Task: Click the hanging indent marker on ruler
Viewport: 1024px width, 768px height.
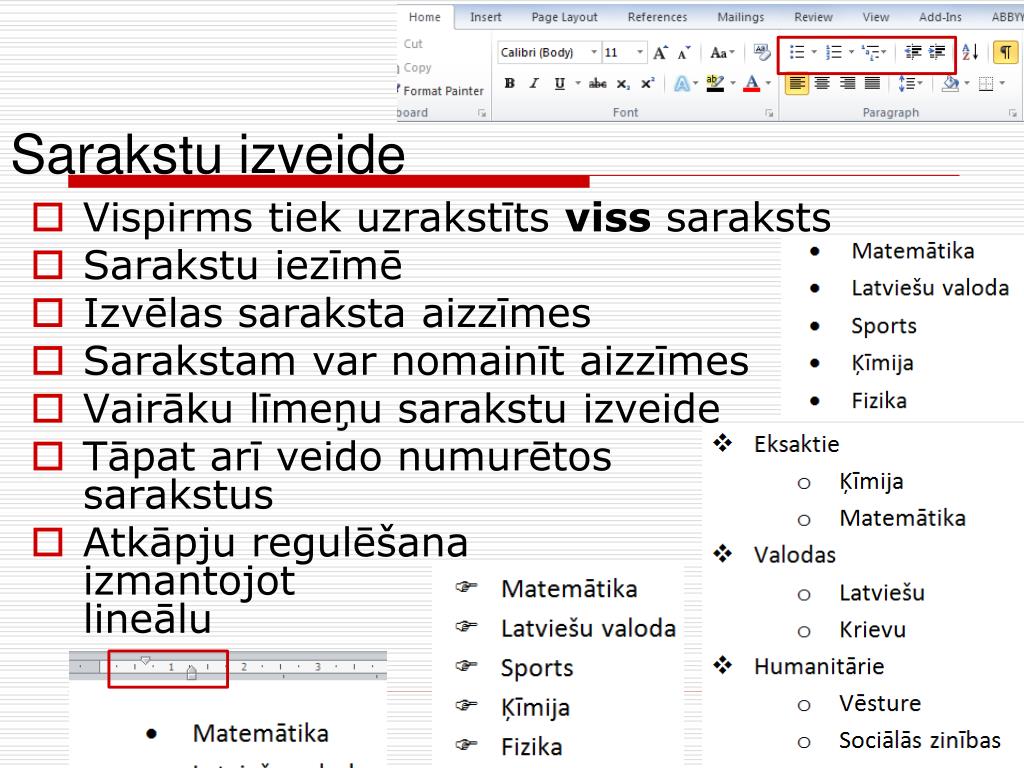Action: [191, 672]
